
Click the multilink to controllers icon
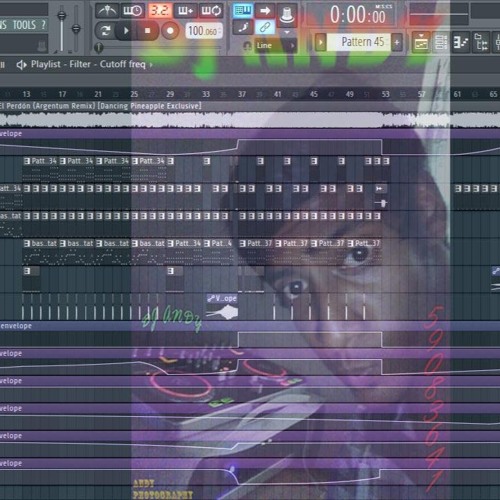(265, 27)
